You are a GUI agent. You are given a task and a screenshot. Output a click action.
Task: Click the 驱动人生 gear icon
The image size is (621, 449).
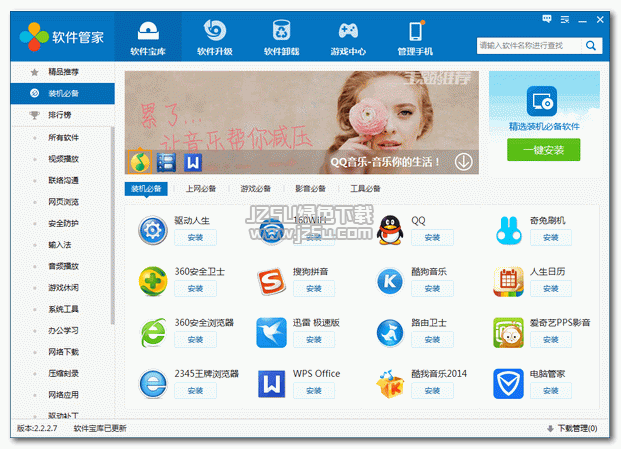pyautogui.click(x=153, y=230)
